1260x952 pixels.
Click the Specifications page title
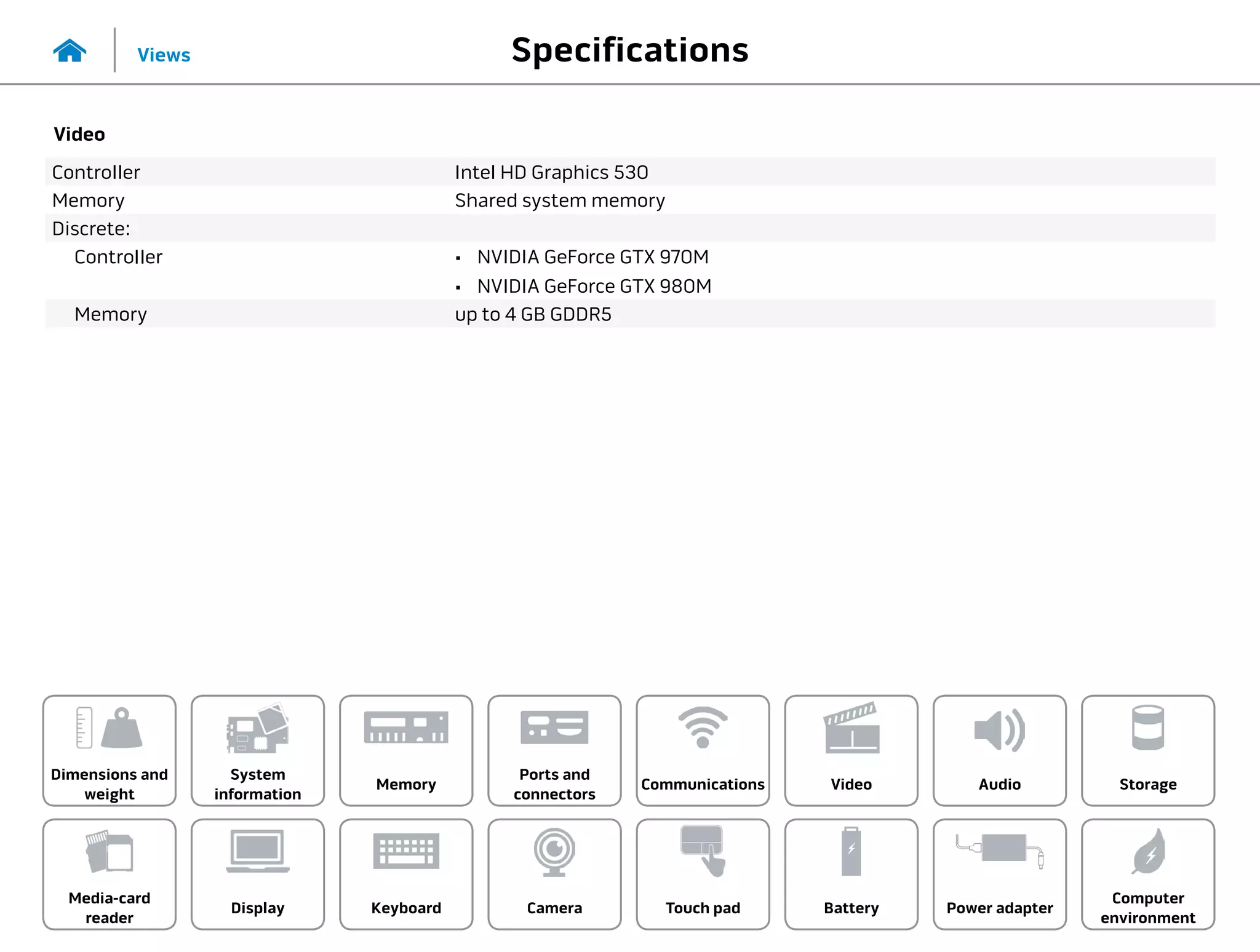point(629,50)
